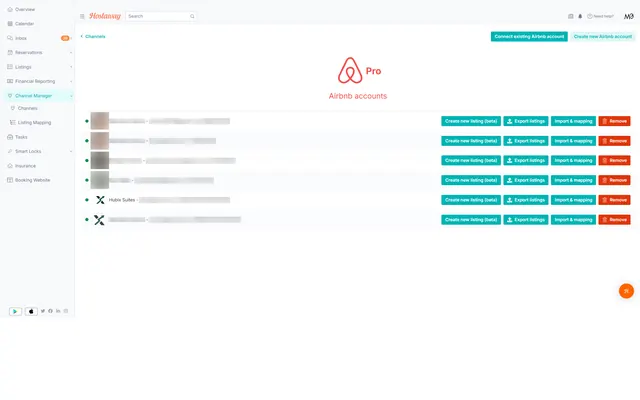640x400 pixels.
Task: Open the Apple App Store badge
Action: (31, 311)
